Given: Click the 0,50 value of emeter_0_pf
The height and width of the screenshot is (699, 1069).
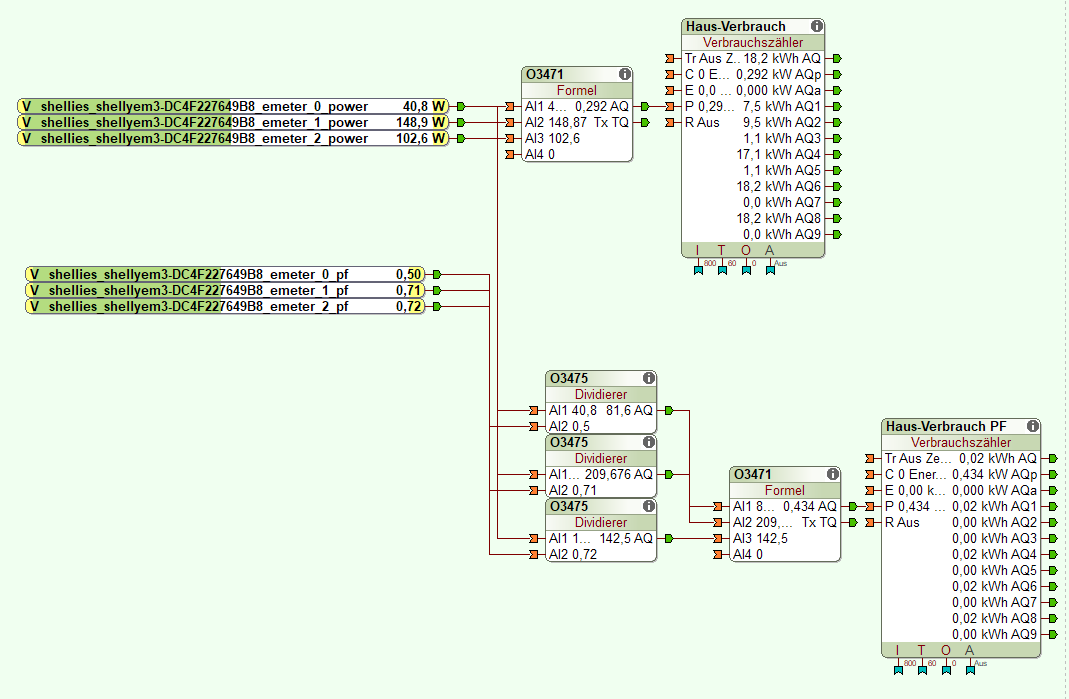Looking at the screenshot, I should [x=408, y=274].
